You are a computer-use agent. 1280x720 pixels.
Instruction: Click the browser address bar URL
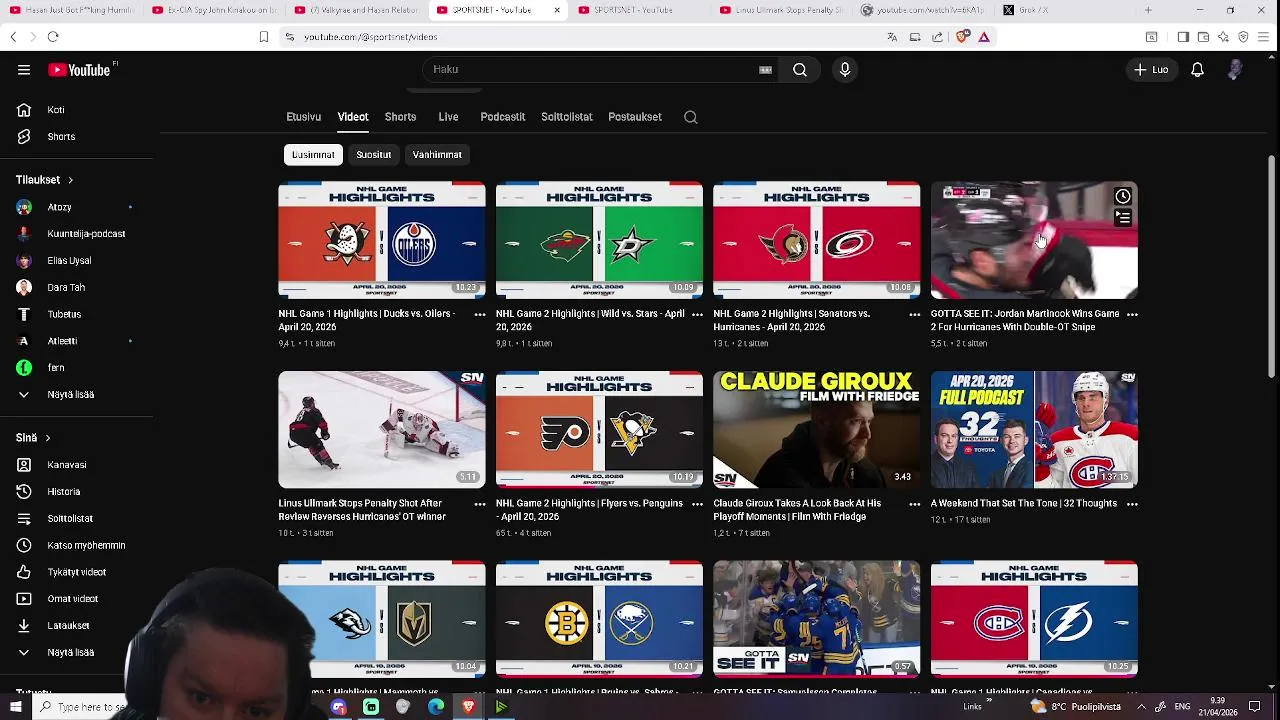coord(371,37)
